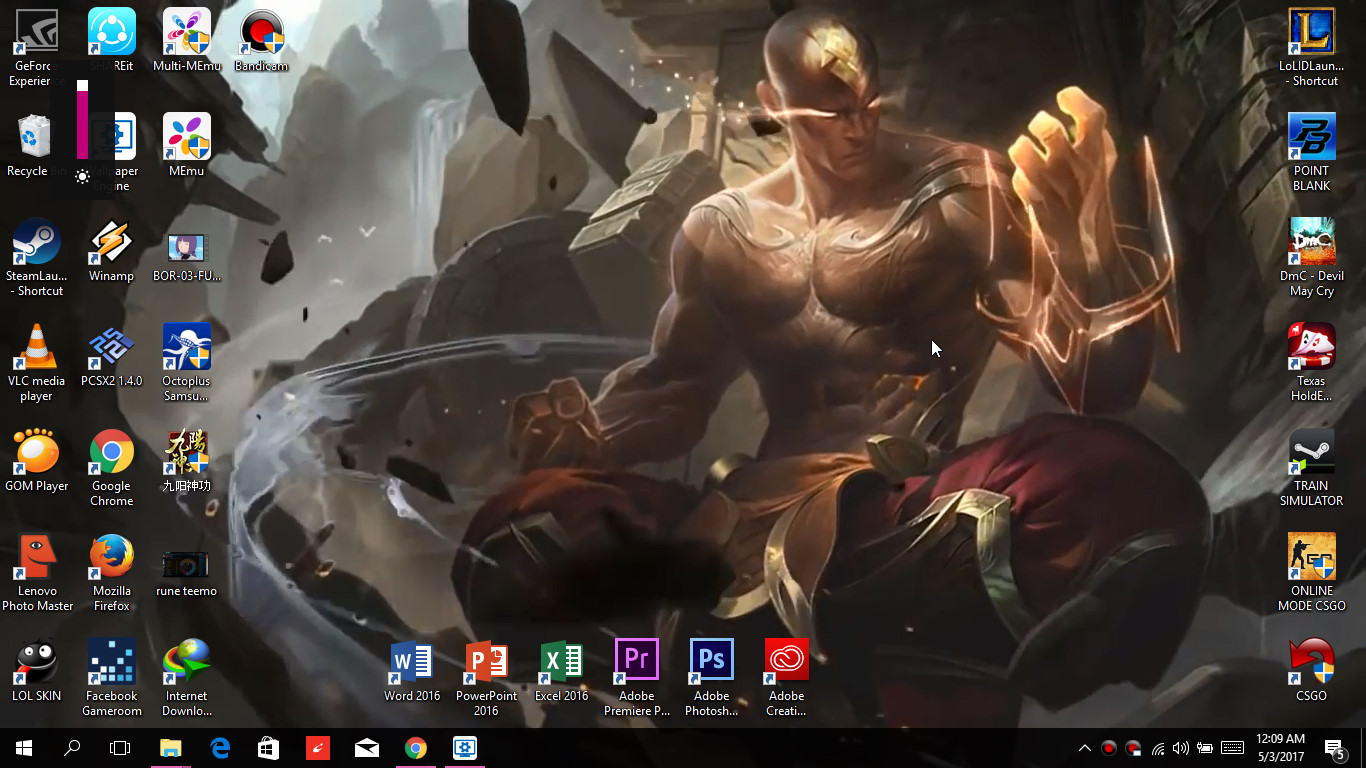1366x768 pixels.
Task: Open the Wi-Fi network tray icon
Action: (1158, 748)
